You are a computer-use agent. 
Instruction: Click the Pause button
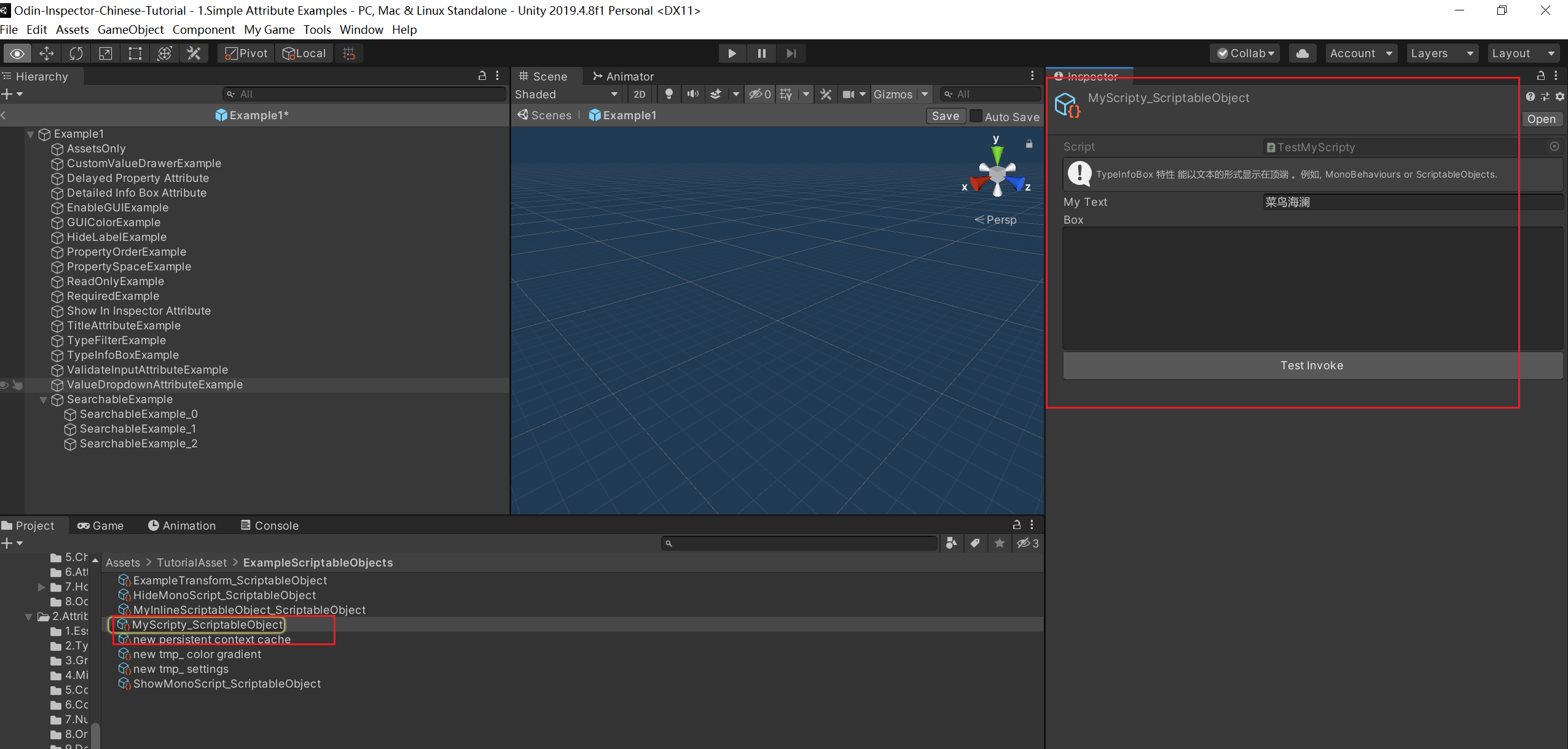tap(762, 53)
